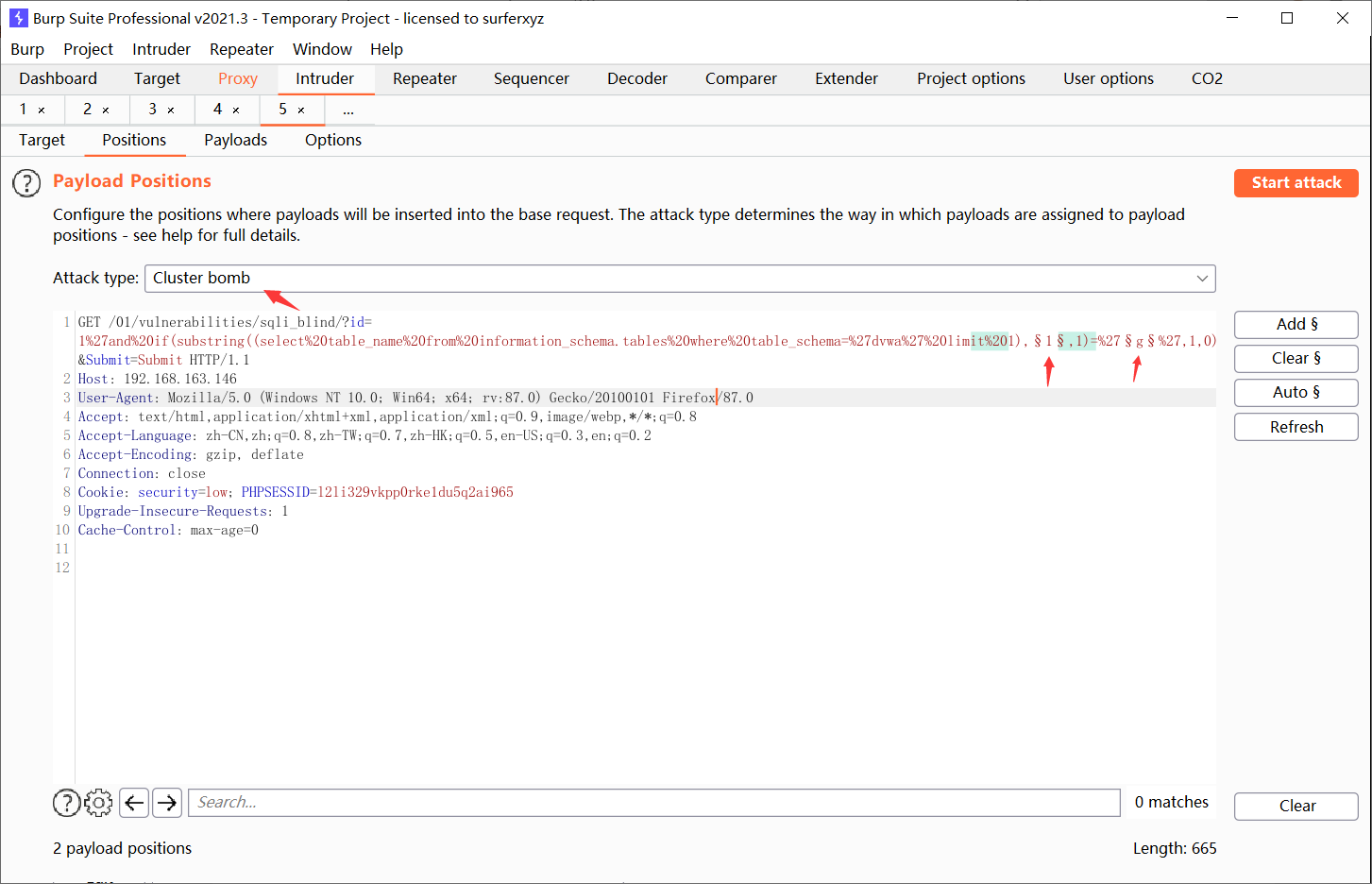This screenshot has width=1372, height=884.
Task: Go to previous search match arrow
Action: 134,803
